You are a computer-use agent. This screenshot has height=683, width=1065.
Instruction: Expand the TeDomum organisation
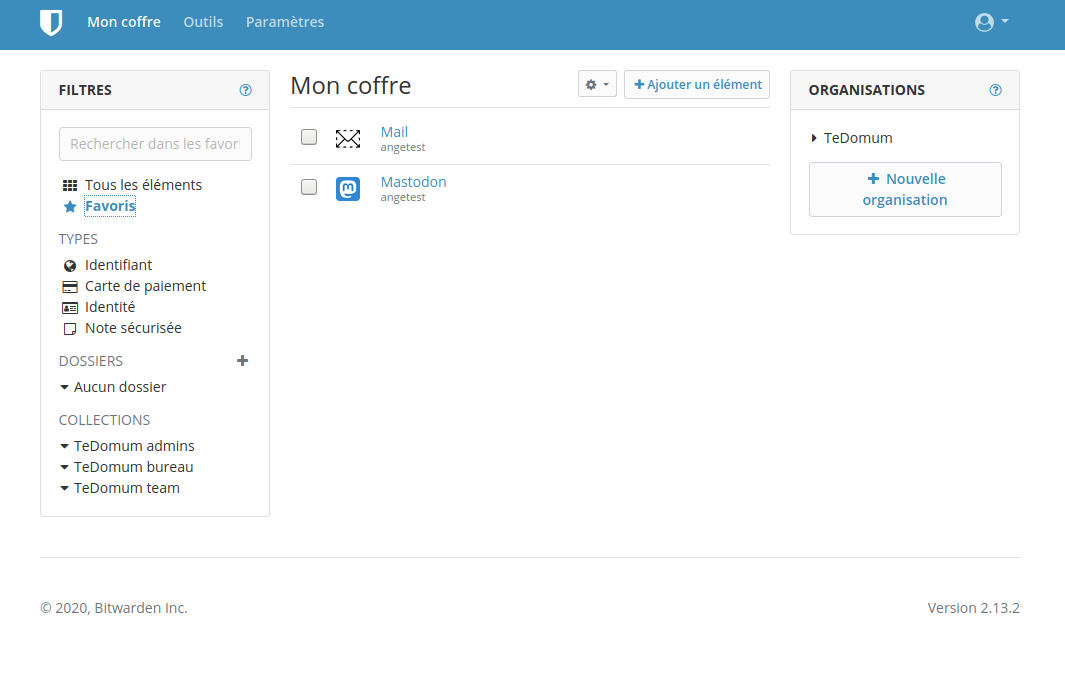tap(852, 138)
